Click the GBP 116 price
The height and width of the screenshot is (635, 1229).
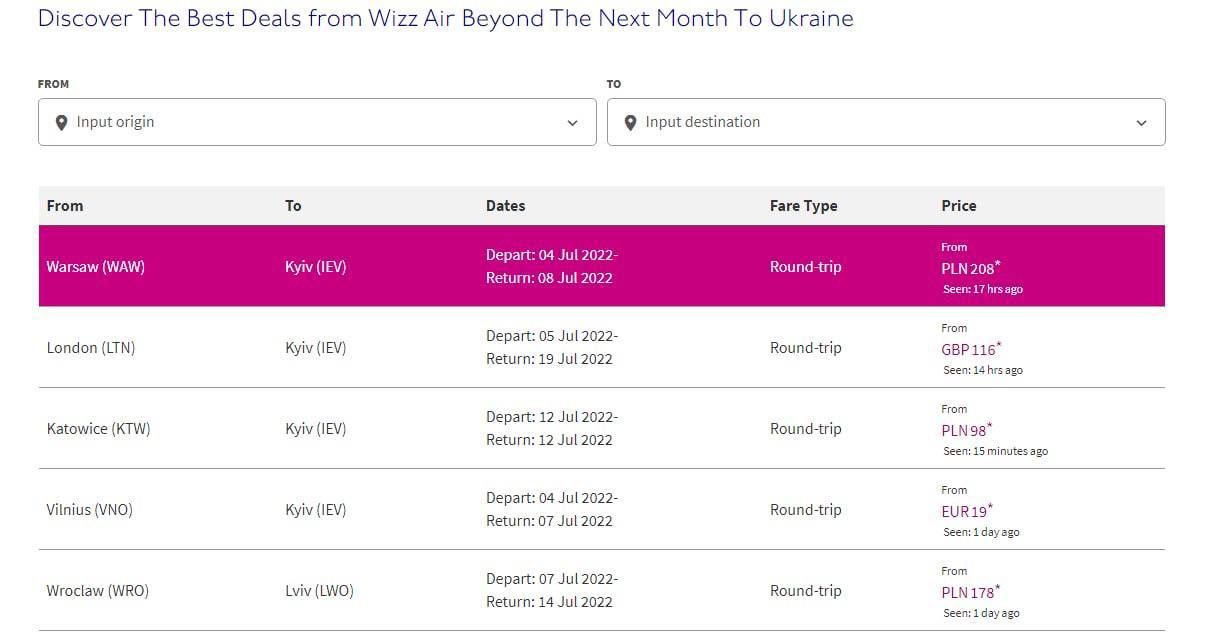tap(971, 349)
